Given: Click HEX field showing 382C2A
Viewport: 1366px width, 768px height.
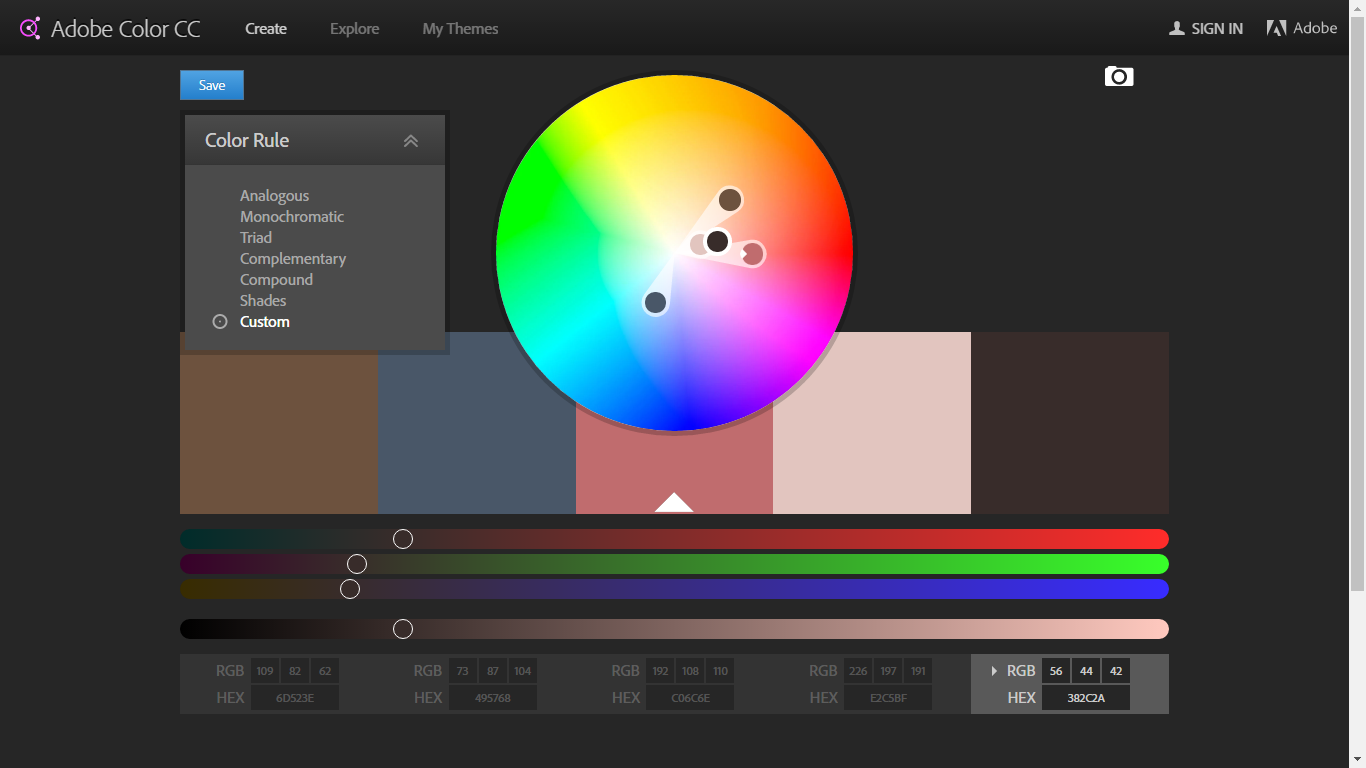Looking at the screenshot, I should click(1086, 698).
